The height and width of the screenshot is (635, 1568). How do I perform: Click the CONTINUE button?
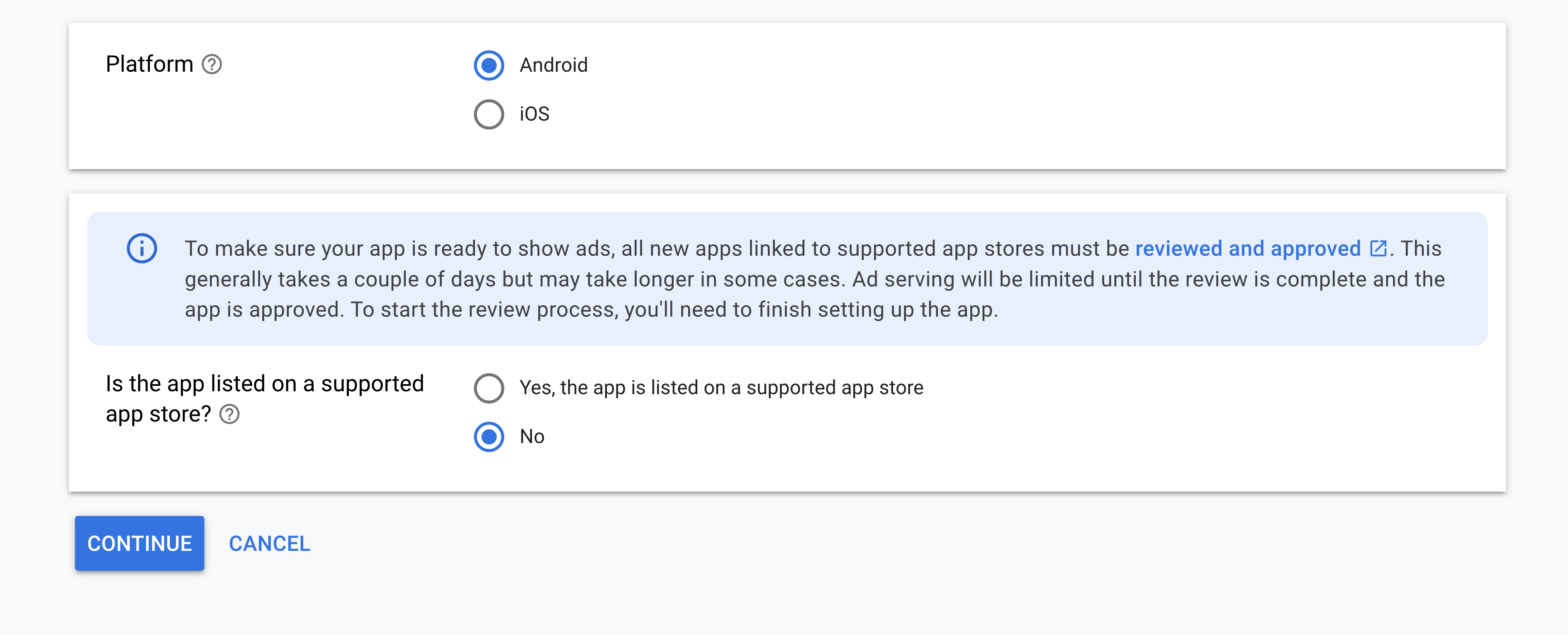(x=139, y=543)
